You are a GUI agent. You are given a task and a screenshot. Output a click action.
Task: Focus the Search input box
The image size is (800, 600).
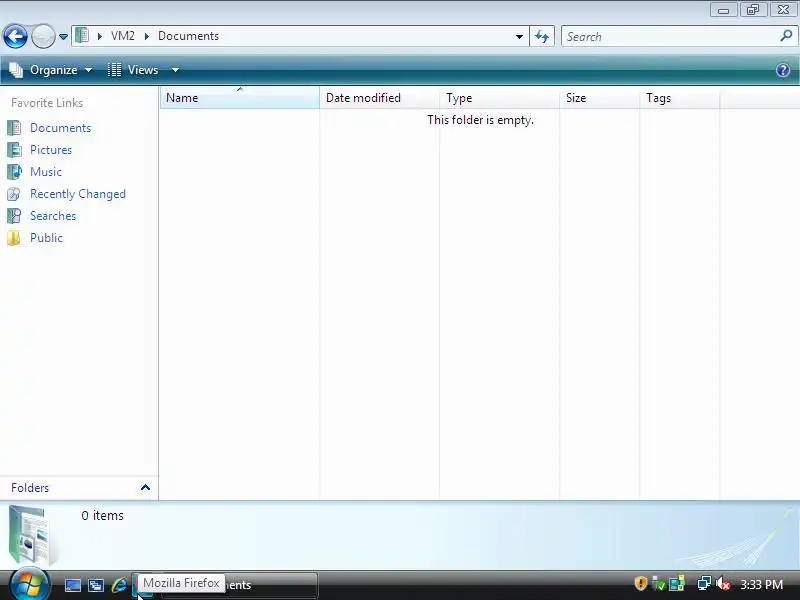tap(671, 37)
